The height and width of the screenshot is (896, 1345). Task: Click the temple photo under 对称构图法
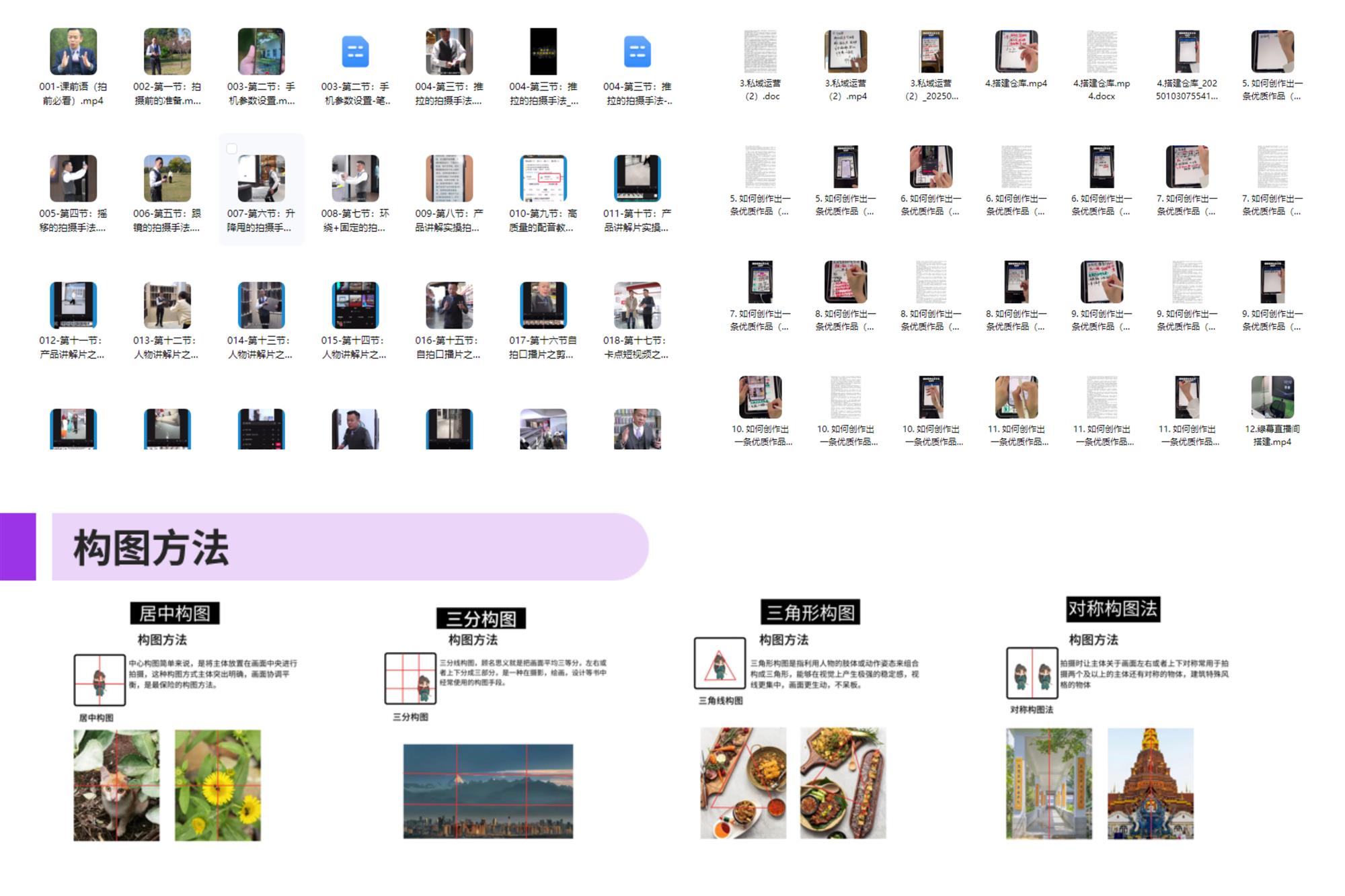pyautogui.click(x=1150, y=784)
